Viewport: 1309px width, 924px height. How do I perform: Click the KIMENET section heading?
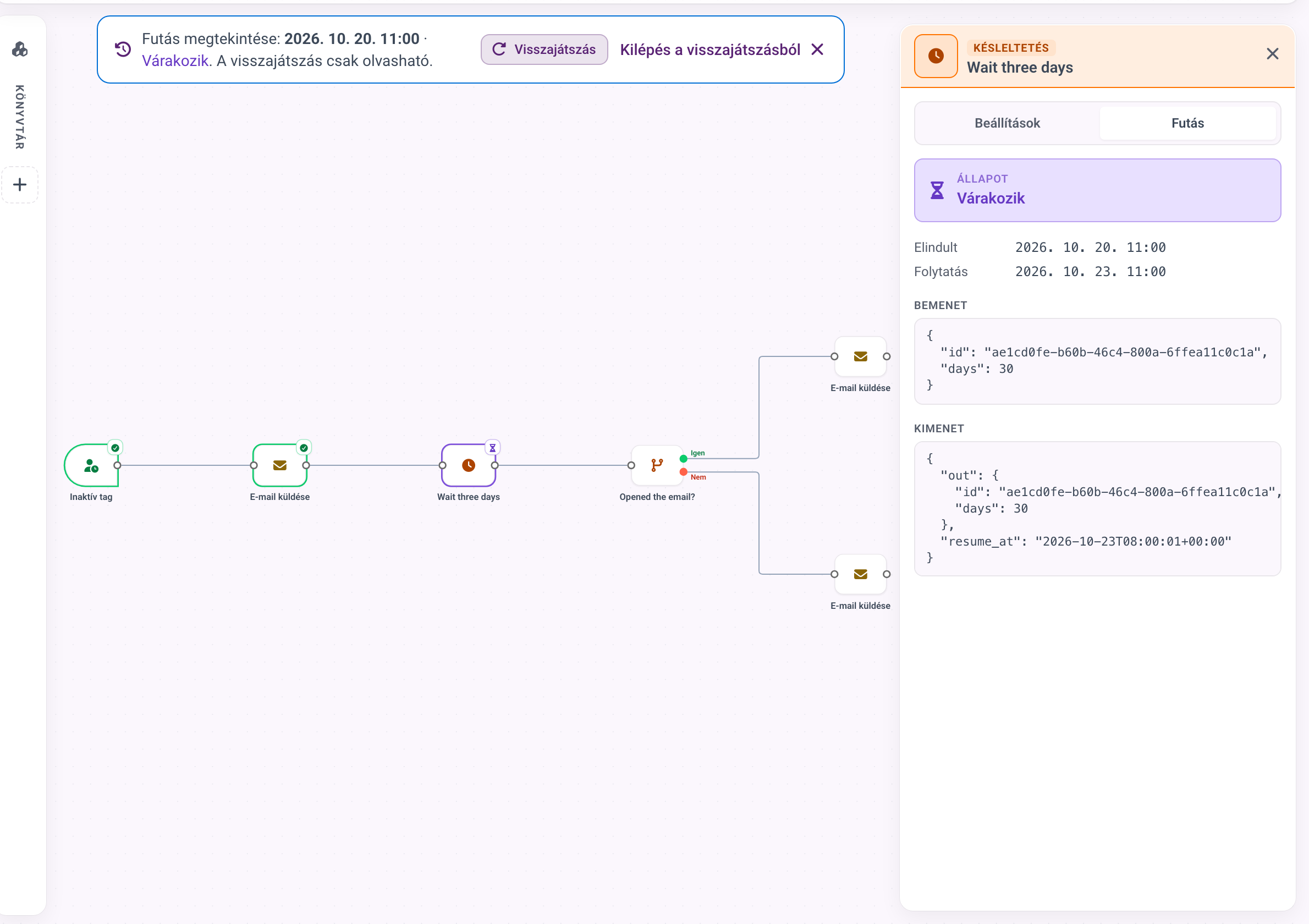(938, 428)
